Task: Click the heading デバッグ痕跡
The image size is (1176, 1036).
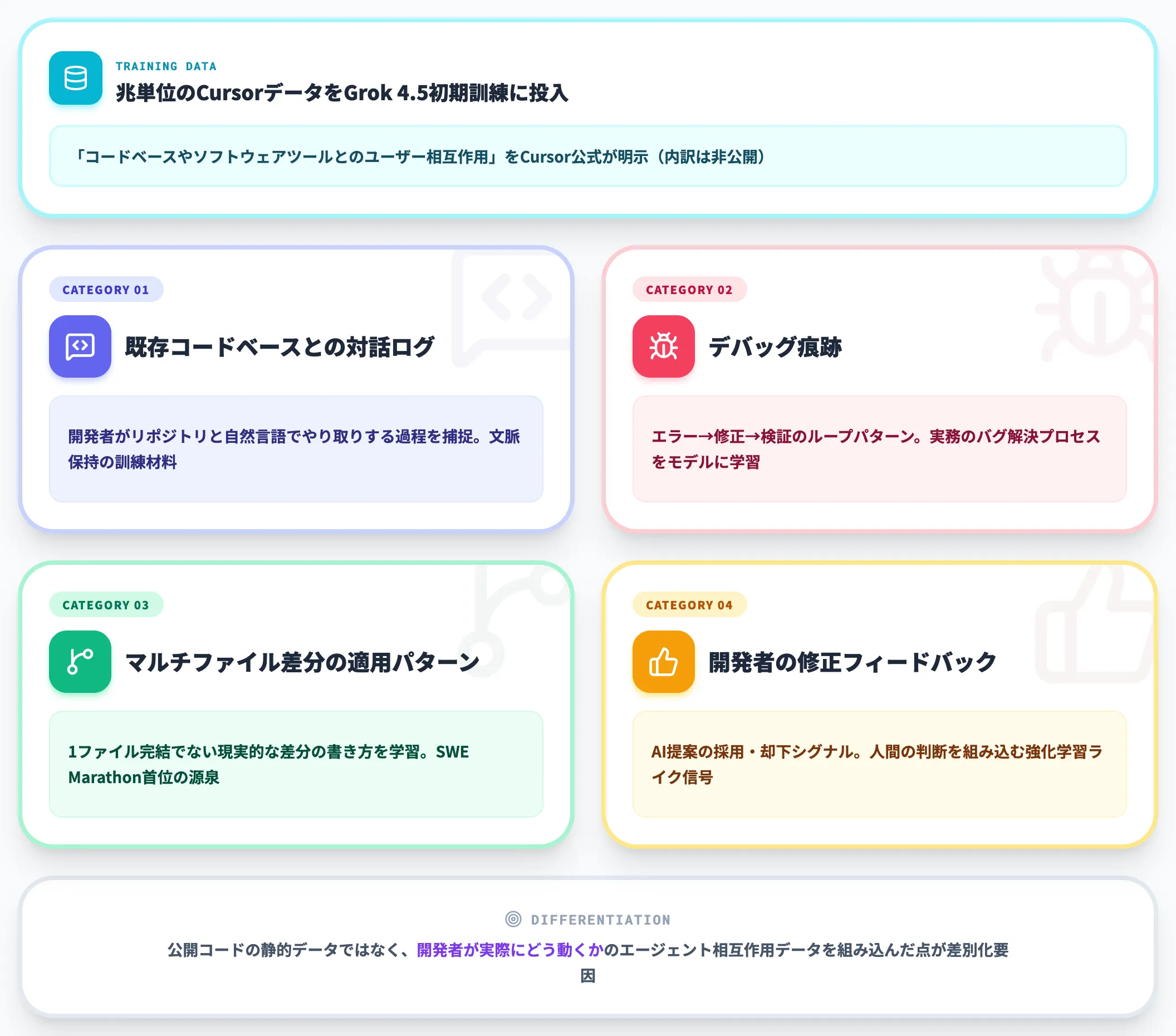Action: (775, 346)
